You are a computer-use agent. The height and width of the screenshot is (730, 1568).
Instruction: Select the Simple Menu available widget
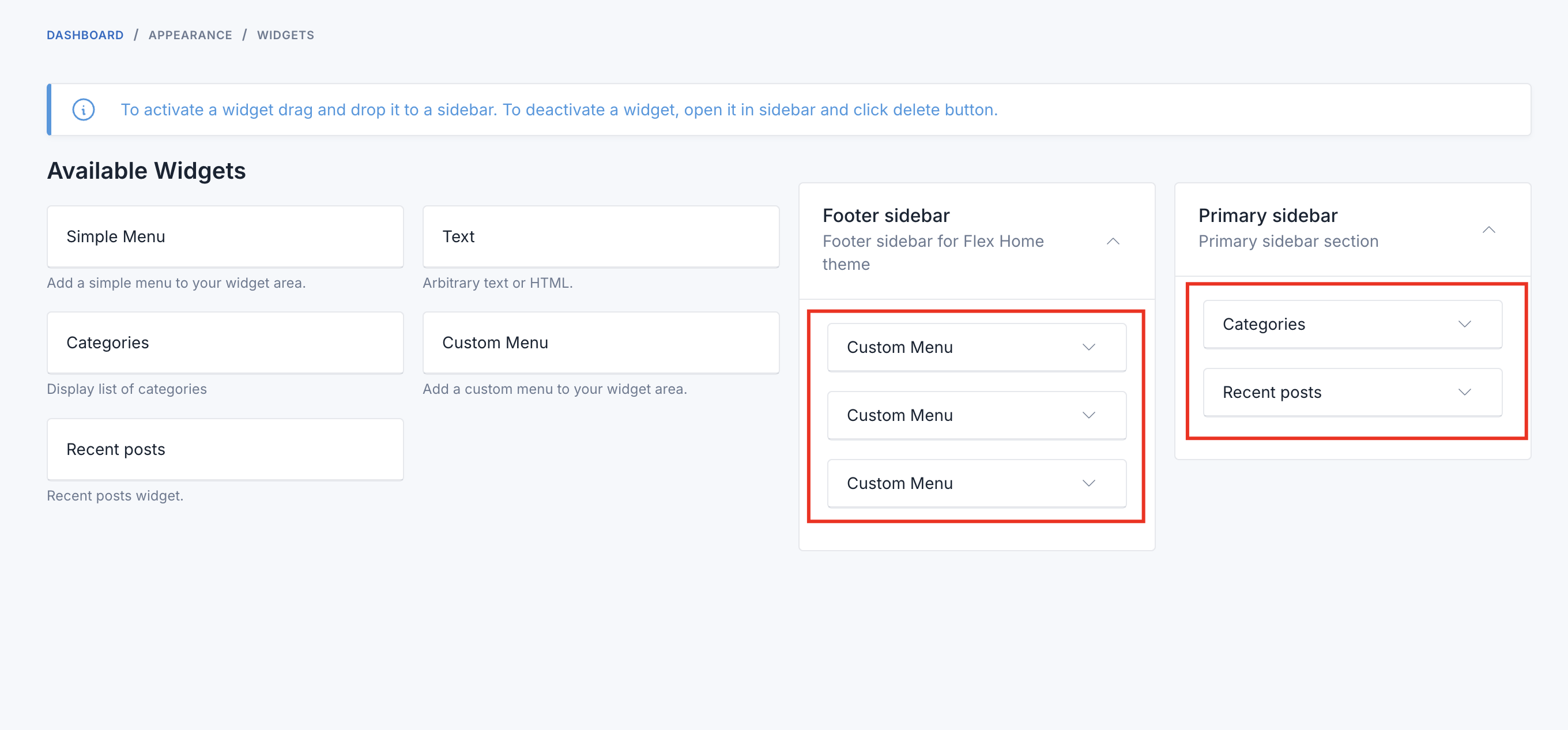point(225,236)
